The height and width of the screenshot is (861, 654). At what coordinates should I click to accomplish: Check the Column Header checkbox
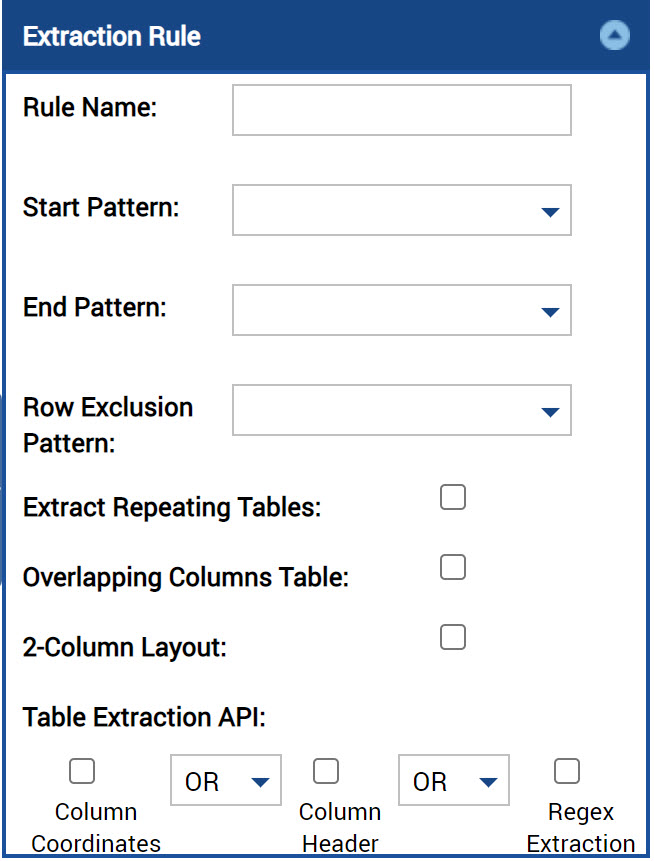coord(326,771)
